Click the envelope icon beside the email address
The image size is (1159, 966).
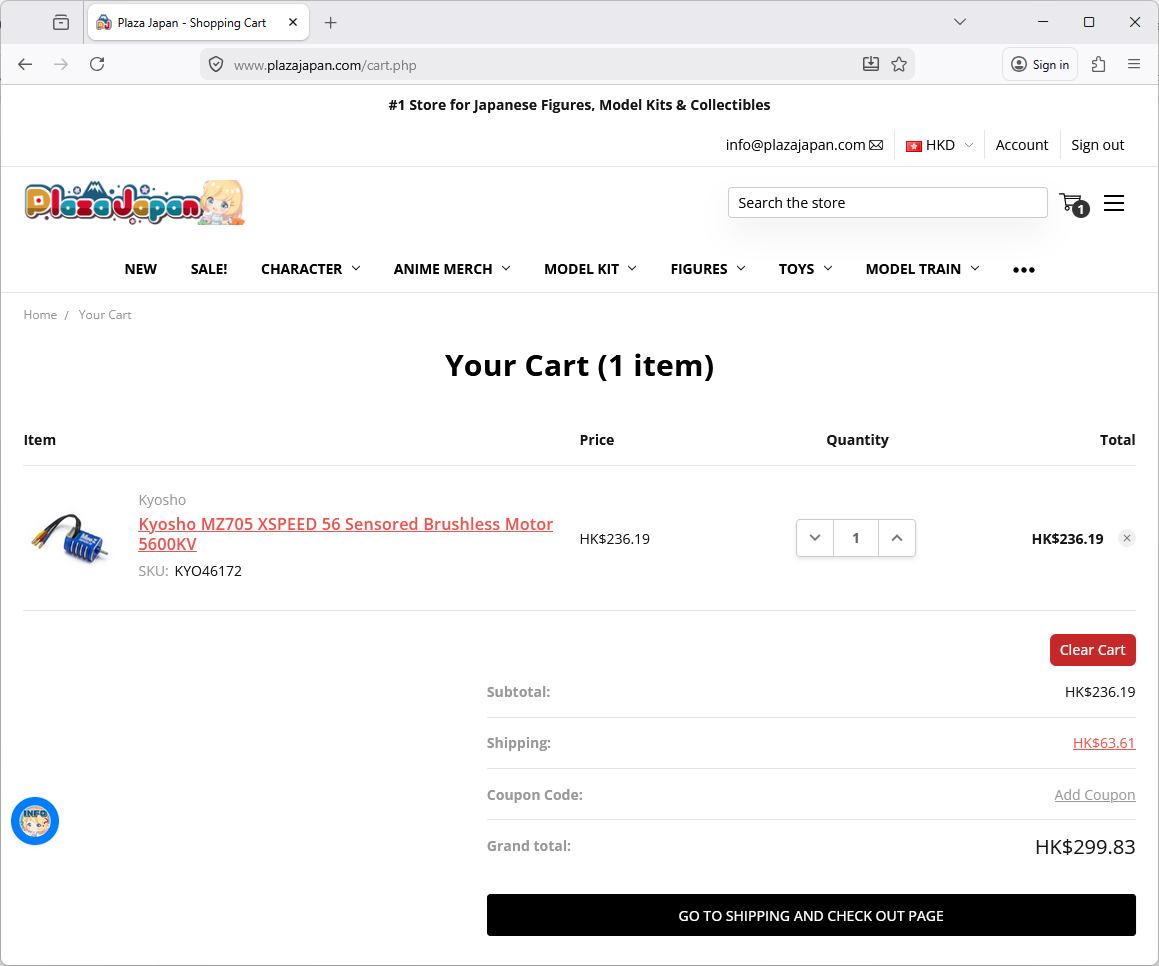tap(876, 145)
